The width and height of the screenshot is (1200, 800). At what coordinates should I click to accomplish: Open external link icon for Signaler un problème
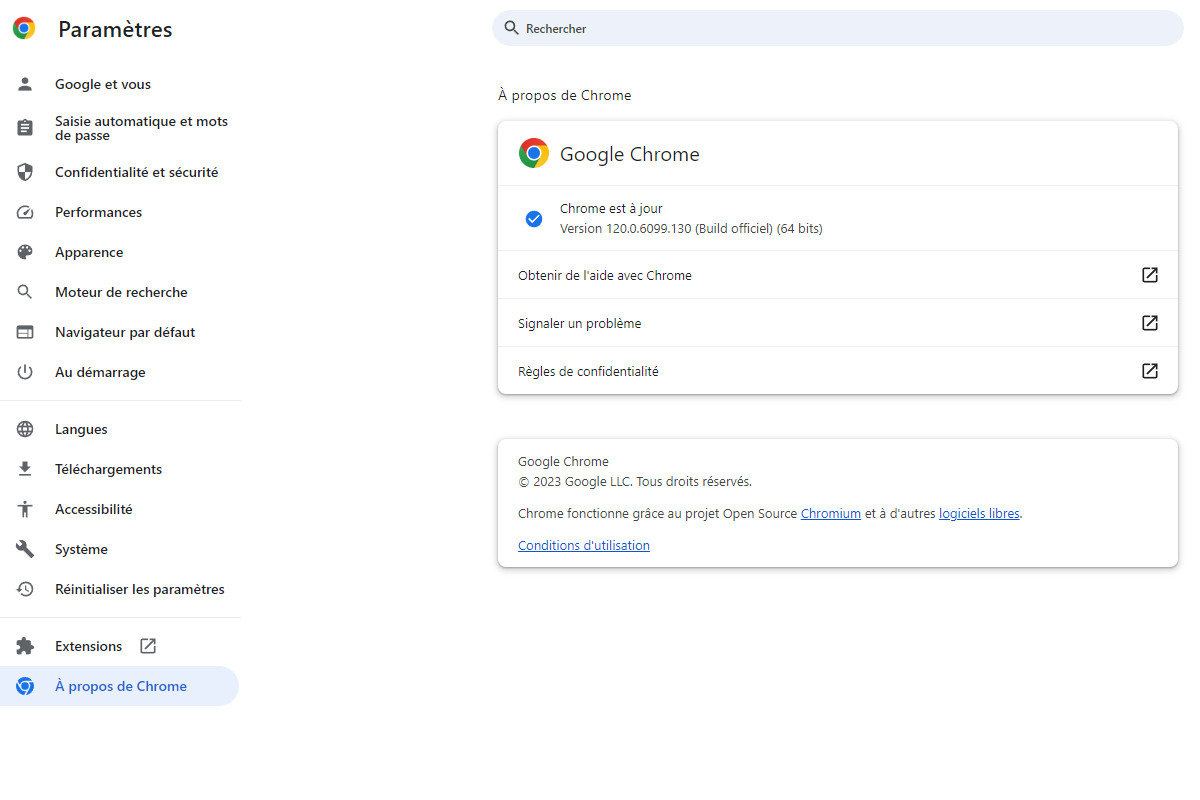(x=1150, y=323)
